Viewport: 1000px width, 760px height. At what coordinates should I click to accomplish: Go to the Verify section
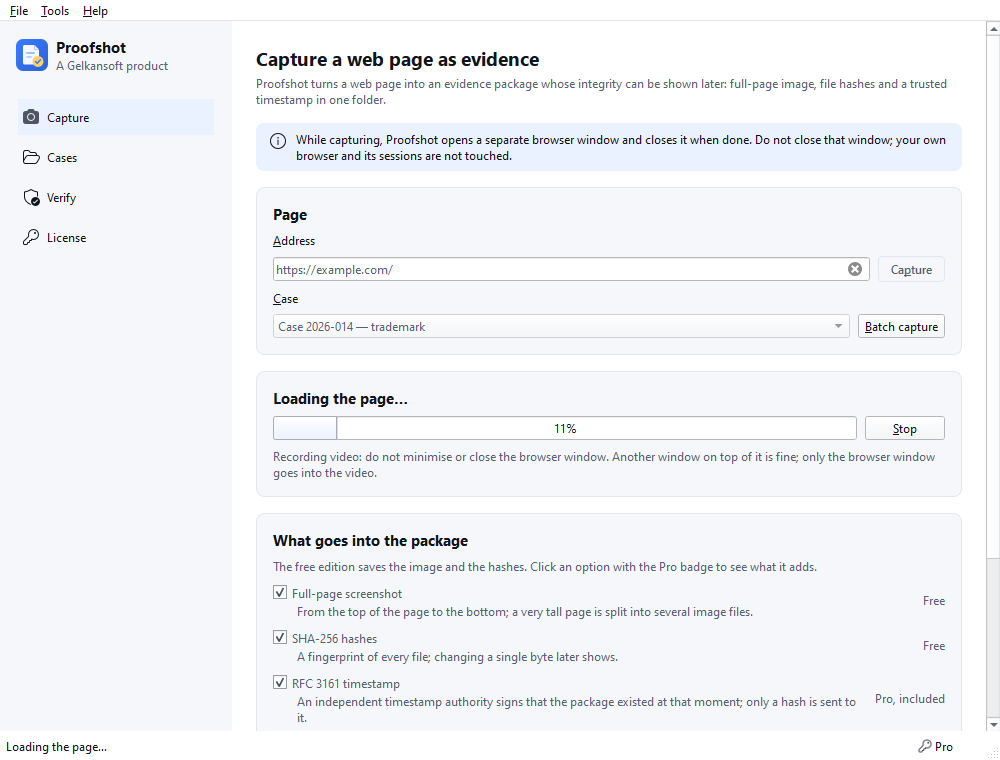[116, 198]
